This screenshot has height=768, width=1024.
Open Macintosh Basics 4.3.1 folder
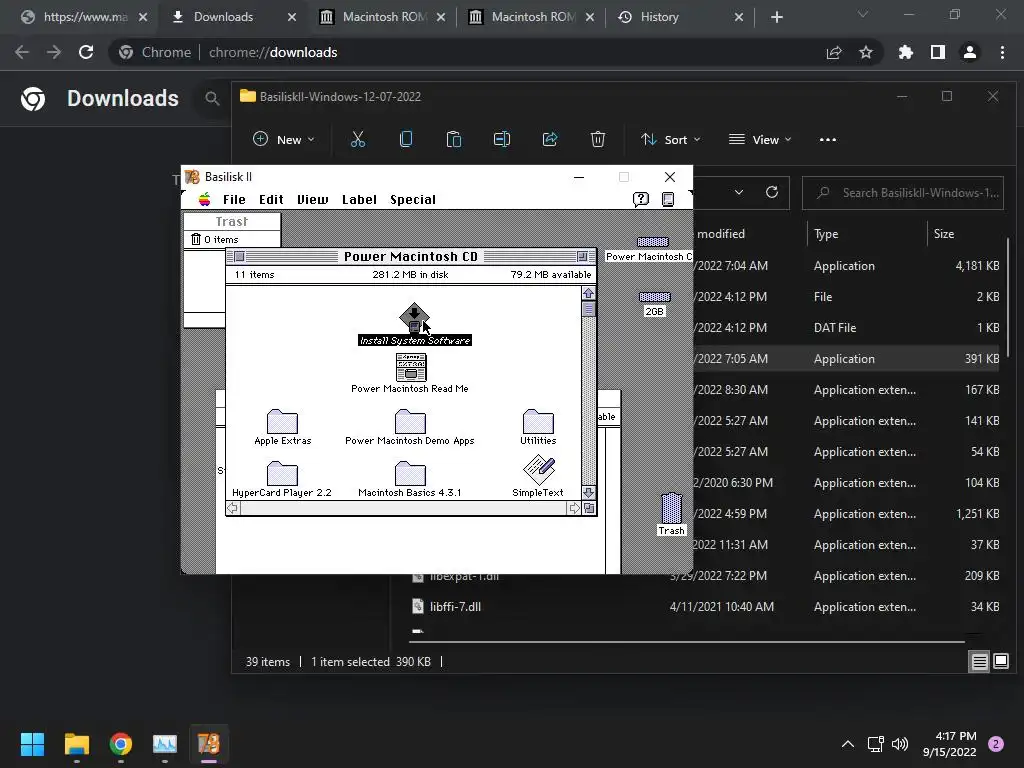410,473
